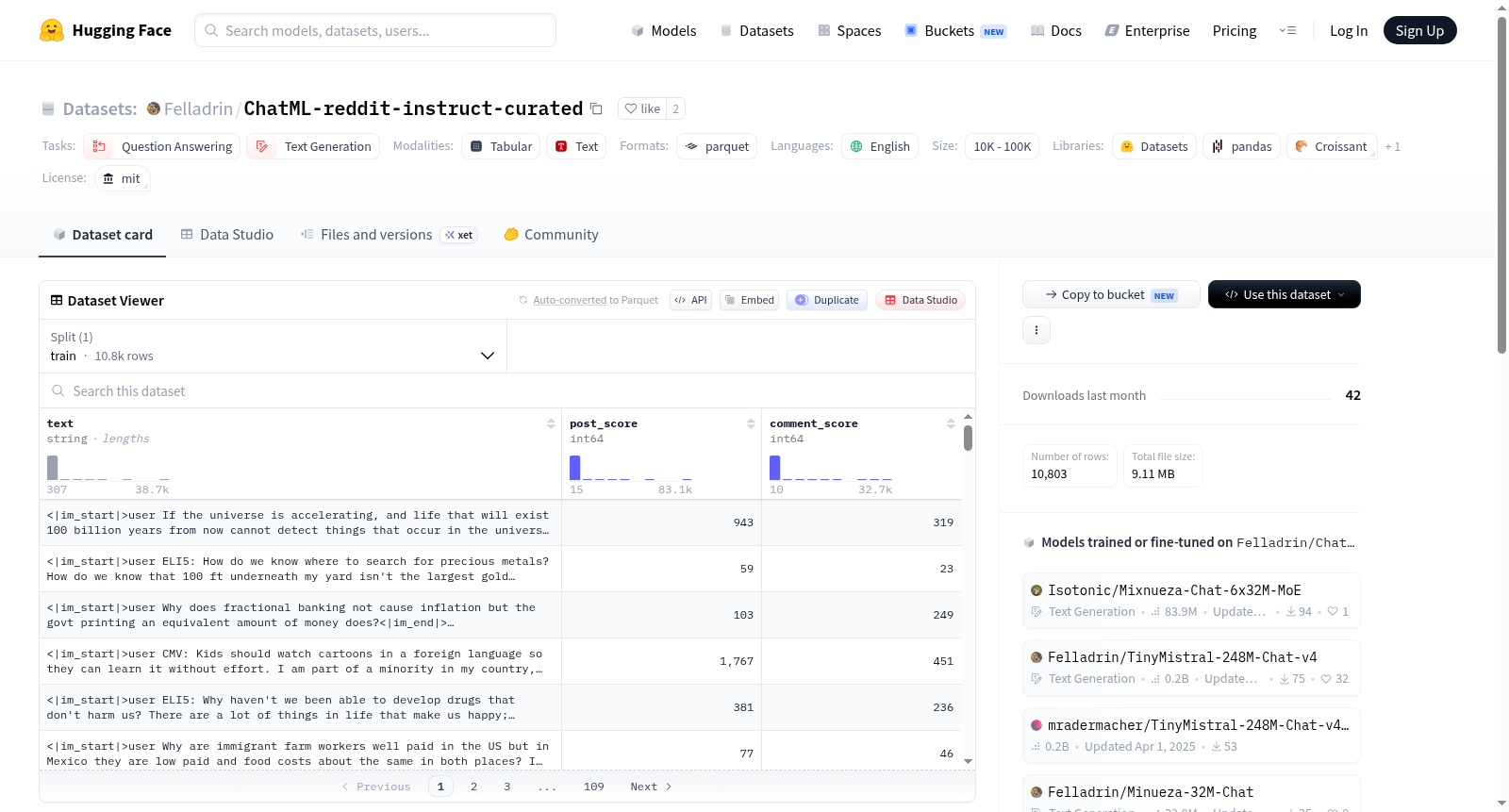Image resolution: width=1509 pixels, height=812 pixels.
Task: Open the Files and versions tab
Action: (389, 235)
